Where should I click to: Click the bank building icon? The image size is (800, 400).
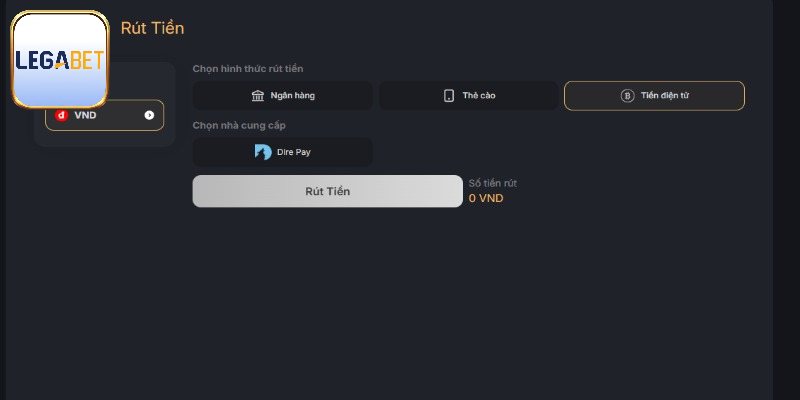coord(258,96)
